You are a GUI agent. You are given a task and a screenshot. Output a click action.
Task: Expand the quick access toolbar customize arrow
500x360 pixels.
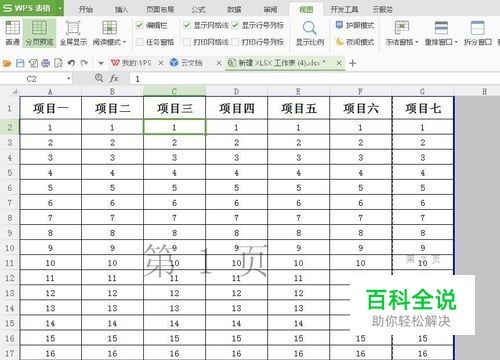[x=101, y=63]
